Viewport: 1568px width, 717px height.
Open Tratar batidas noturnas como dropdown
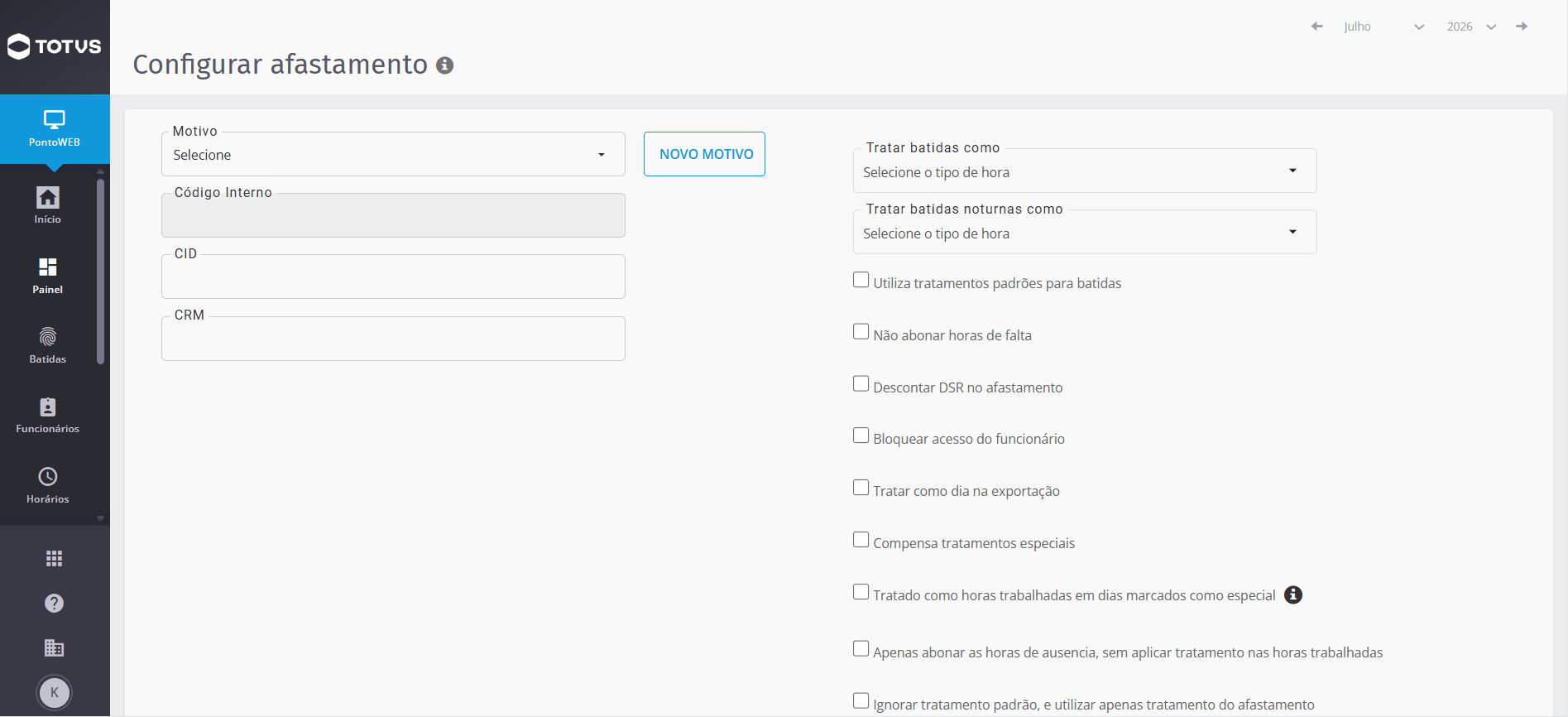(1085, 233)
